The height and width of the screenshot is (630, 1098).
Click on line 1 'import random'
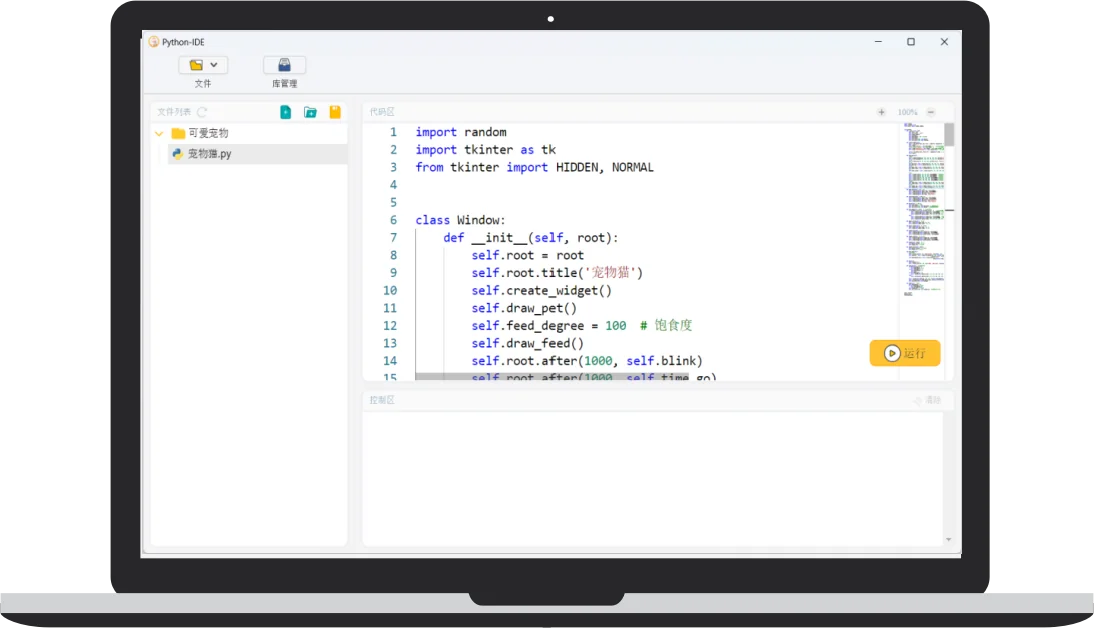click(461, 132)
